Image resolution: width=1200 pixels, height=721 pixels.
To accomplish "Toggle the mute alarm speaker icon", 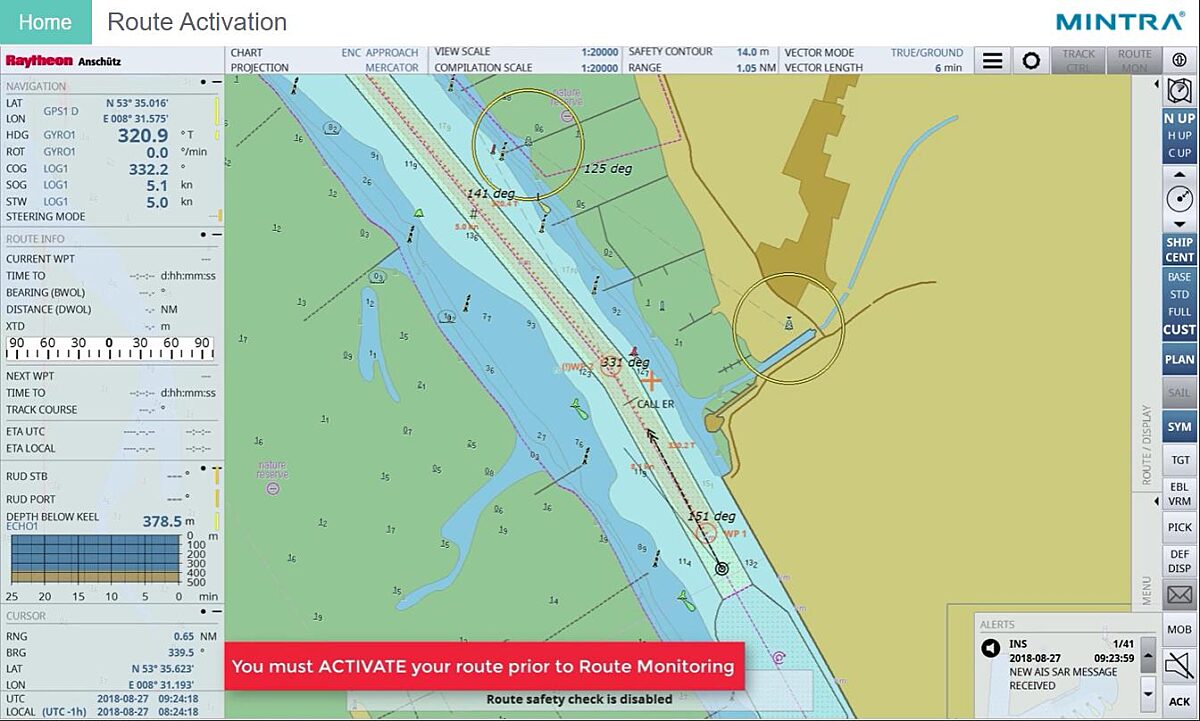I will pyautogui.click(x=1180, y=663).
